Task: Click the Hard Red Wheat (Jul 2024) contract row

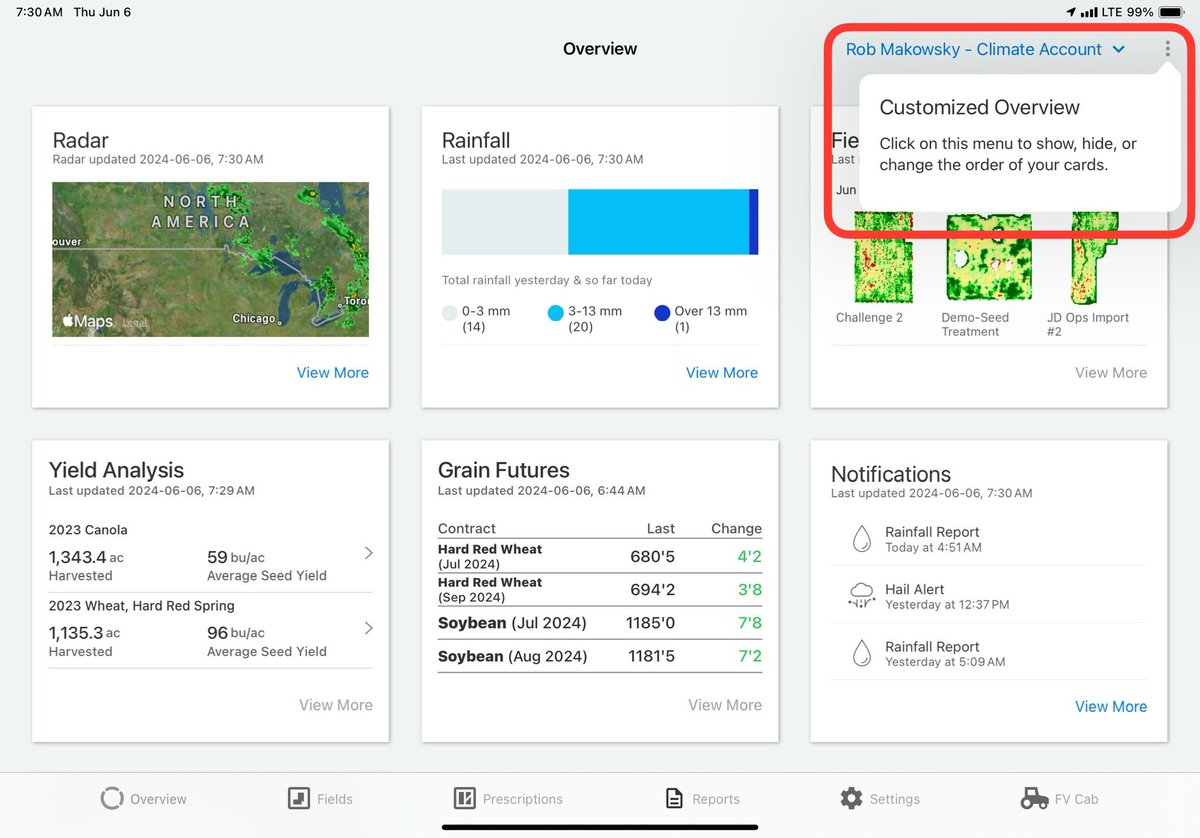Action: 600,556
